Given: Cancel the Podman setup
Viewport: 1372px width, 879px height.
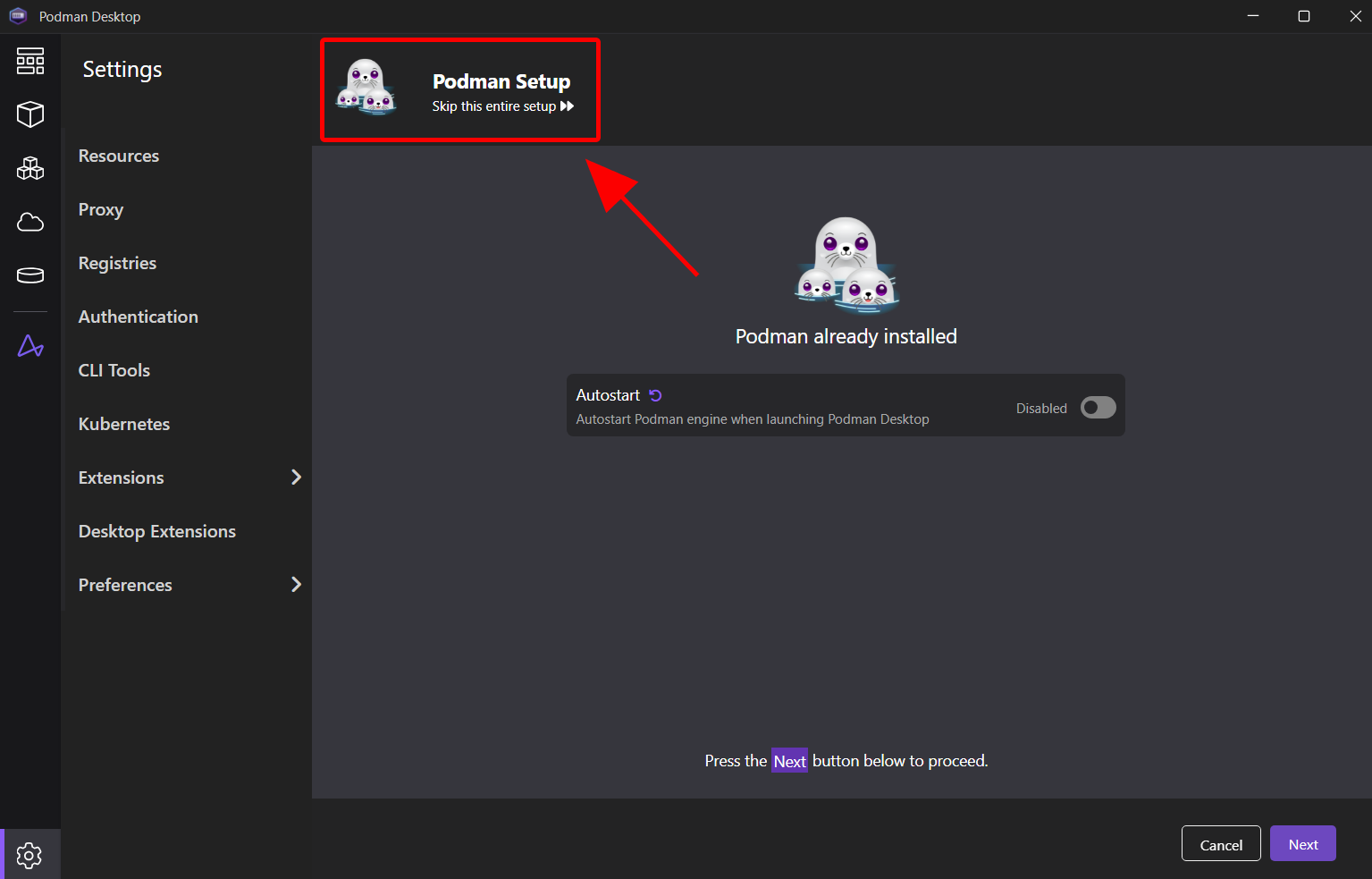Looking at the screenshot, I should tap(1220, 844).
